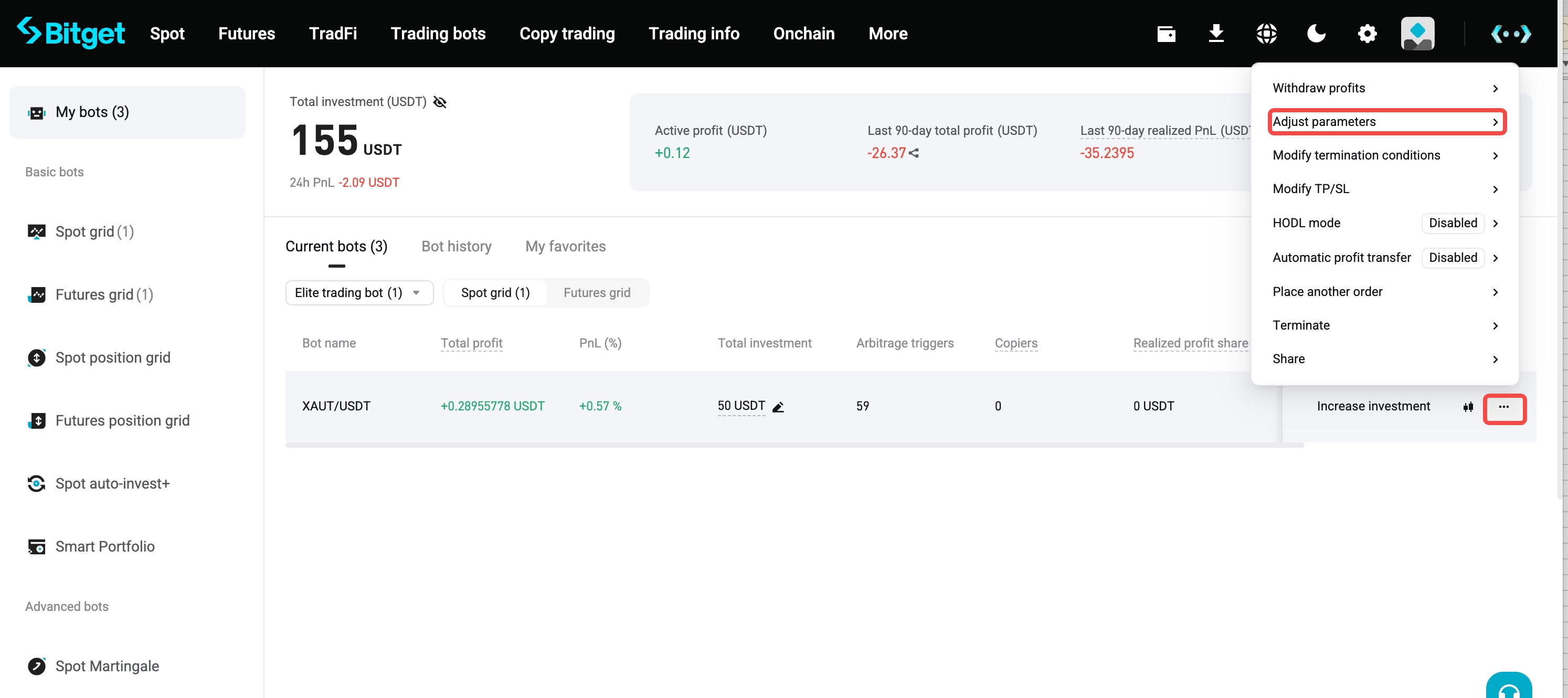Expand Adjust parameters menu entry
Screen dimensions: 1568x698
coord(1386,122)
